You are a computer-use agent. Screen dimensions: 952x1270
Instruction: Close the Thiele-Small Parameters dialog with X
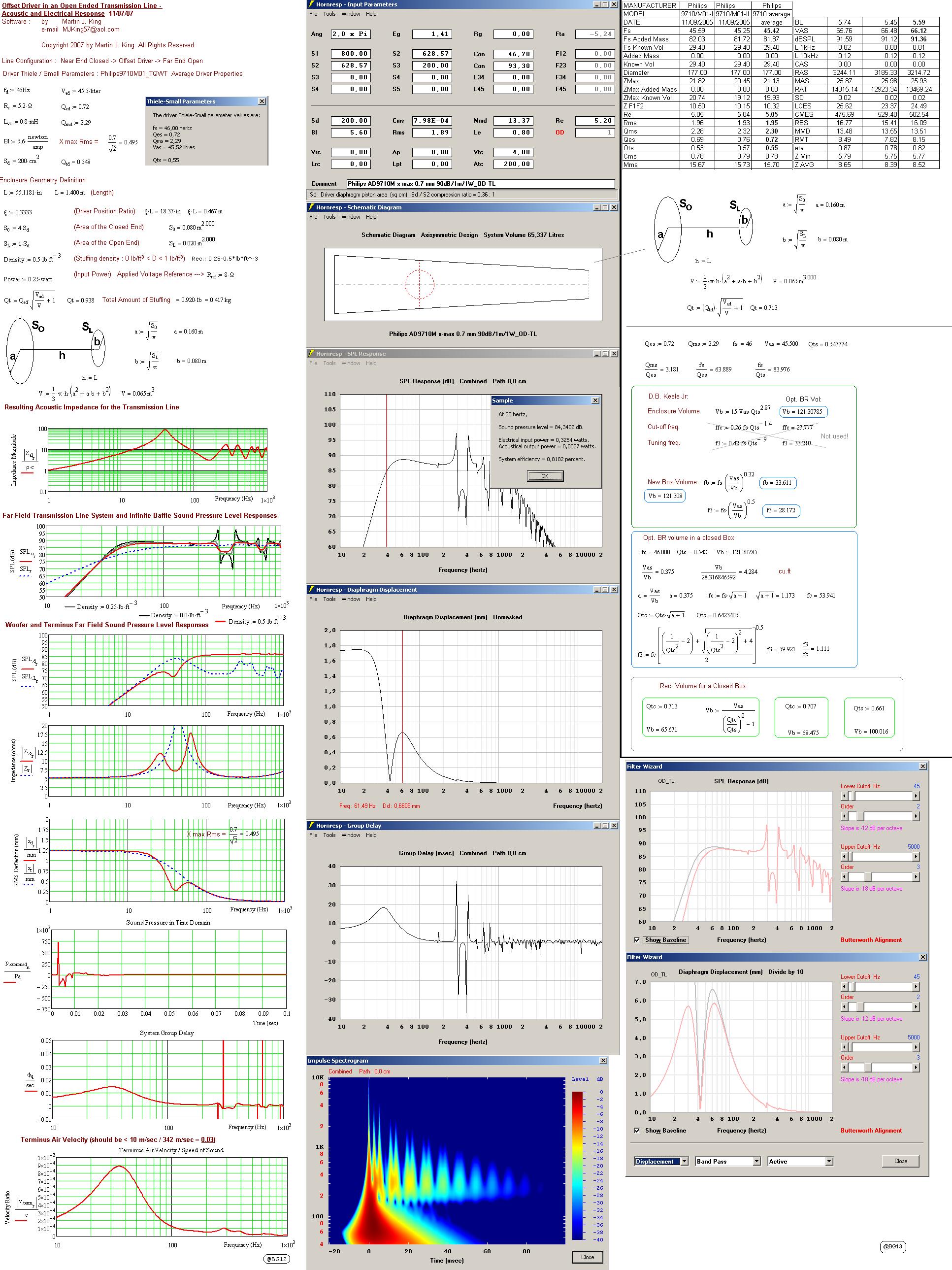[262, 101]
